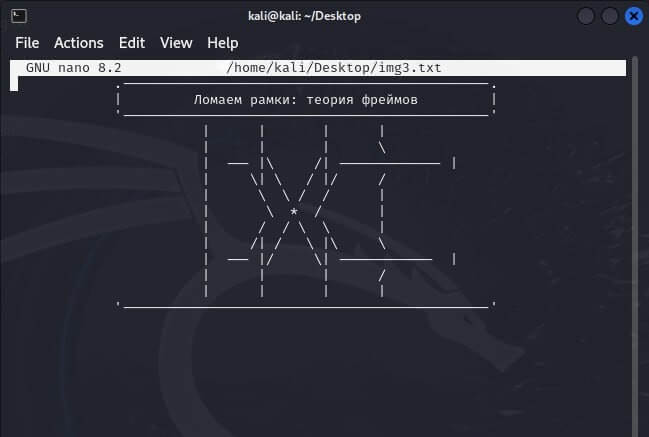Click the window title kali@kali: ~/Desktop

(x=304, y=16)
